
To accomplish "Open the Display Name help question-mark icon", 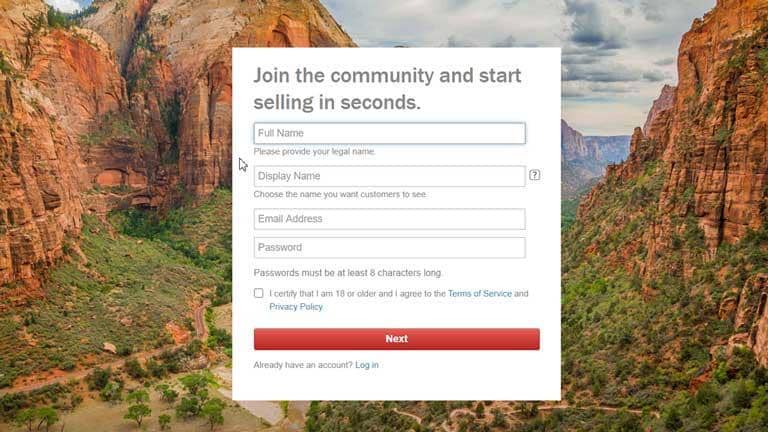I will point(534,175).
